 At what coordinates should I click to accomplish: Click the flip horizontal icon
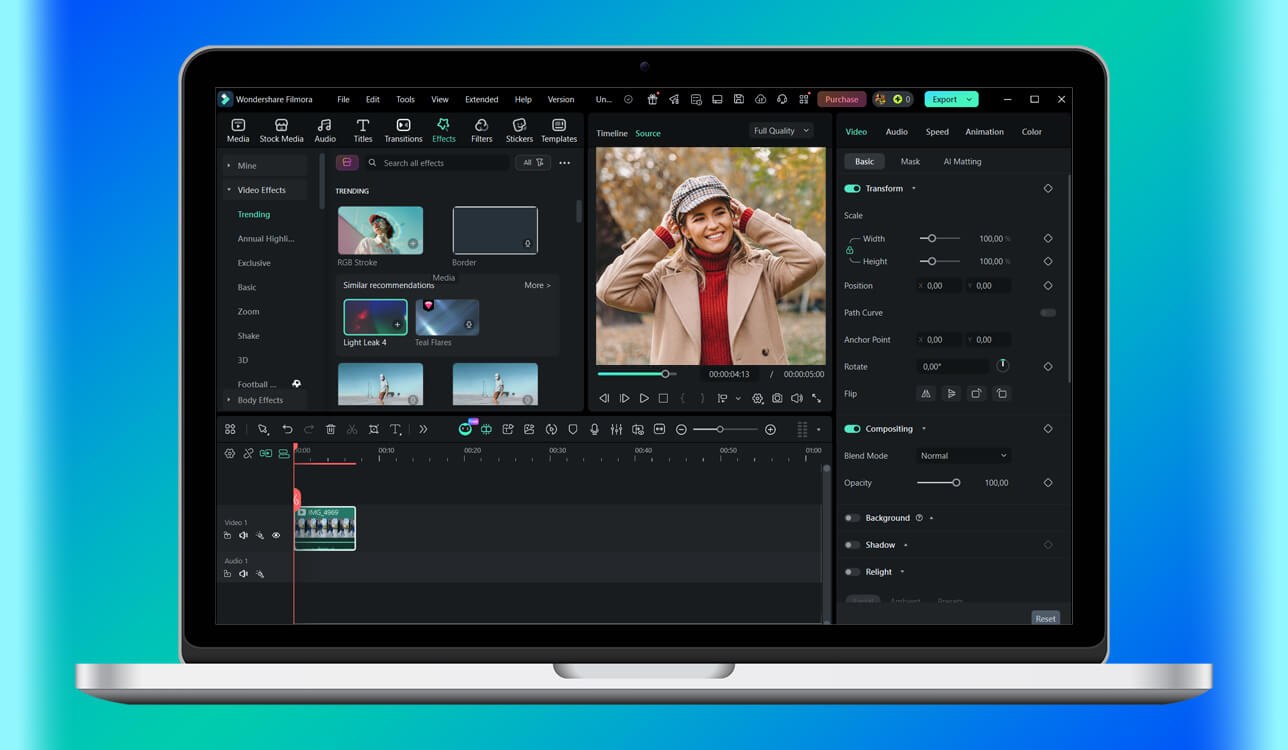click(926, 394)
